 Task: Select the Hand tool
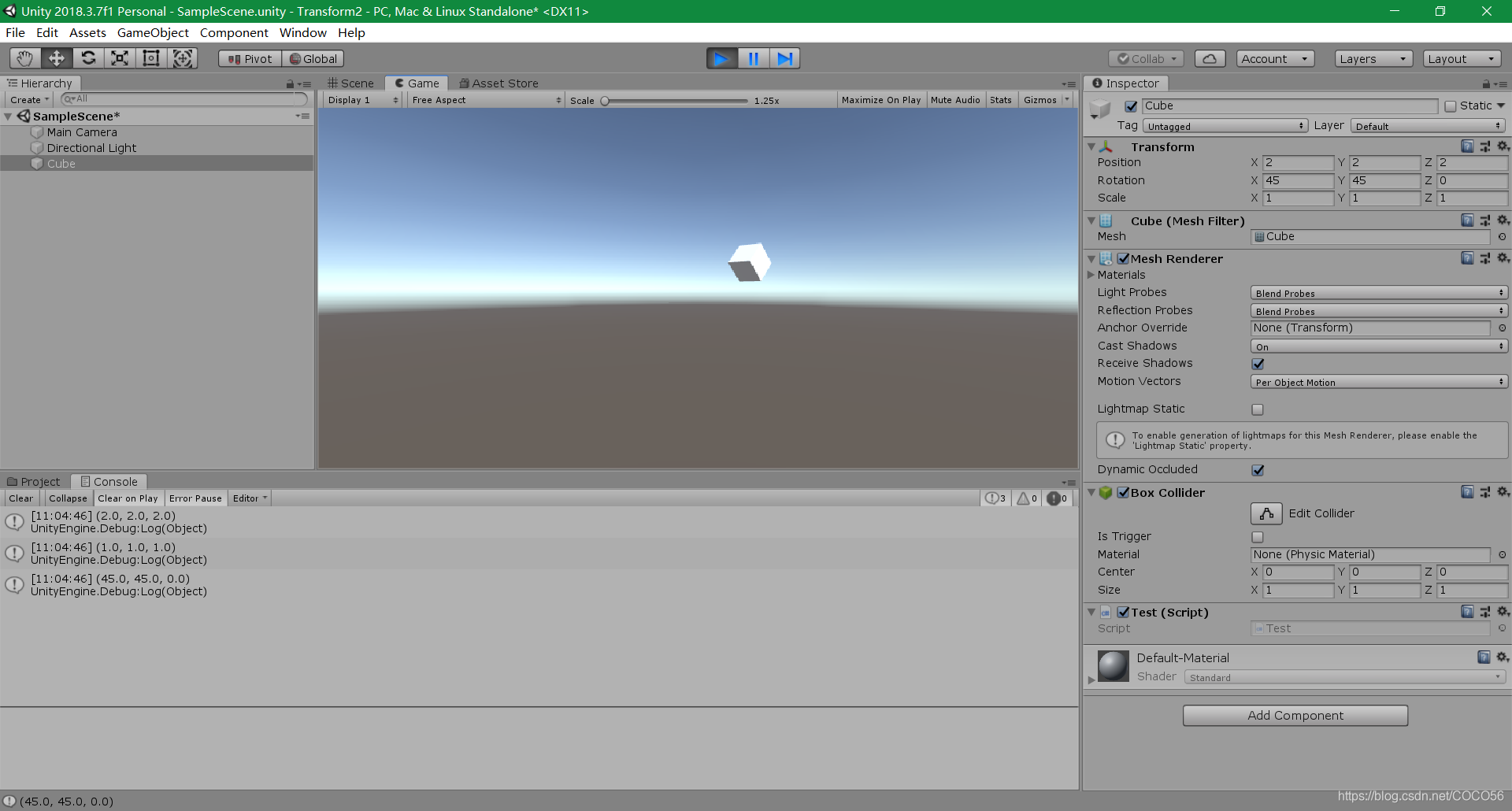25,58
